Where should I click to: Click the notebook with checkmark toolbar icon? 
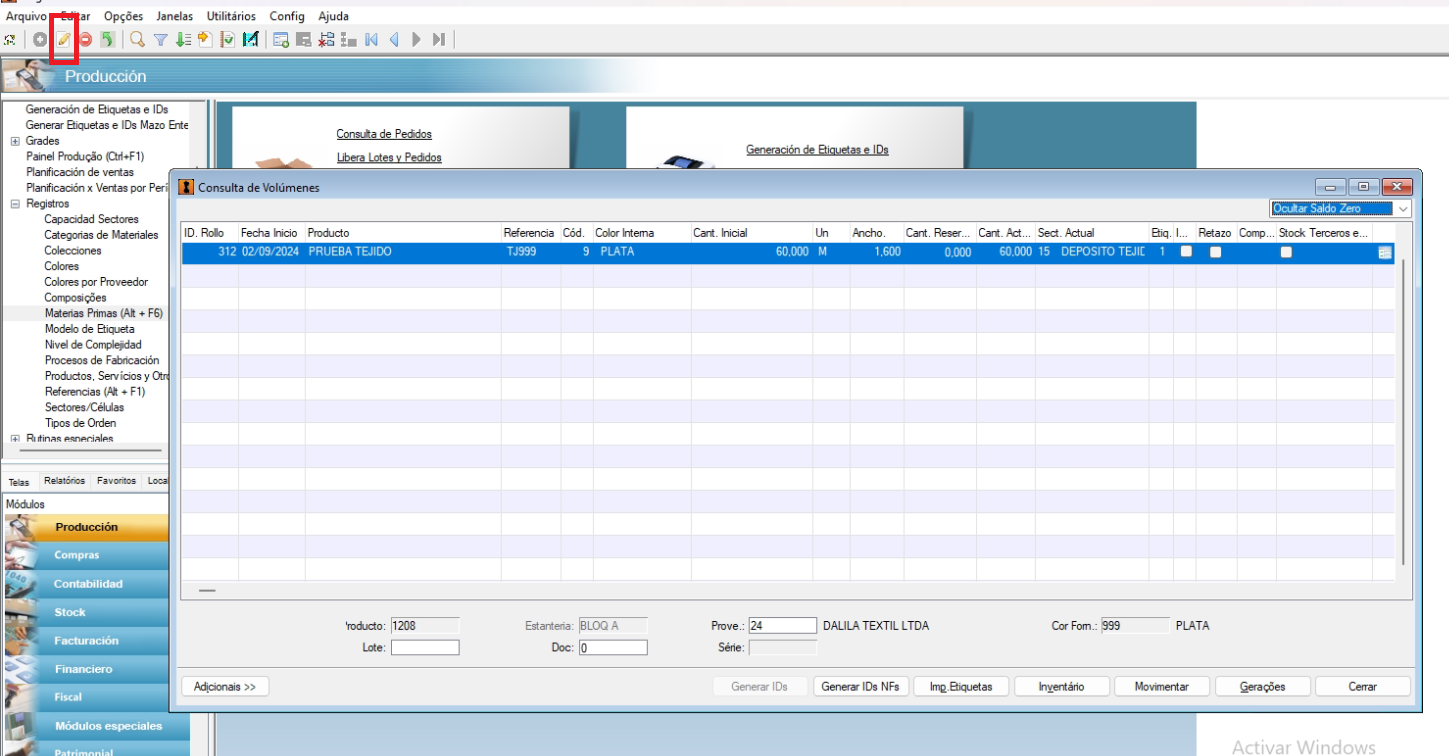[x=227, y=40]
